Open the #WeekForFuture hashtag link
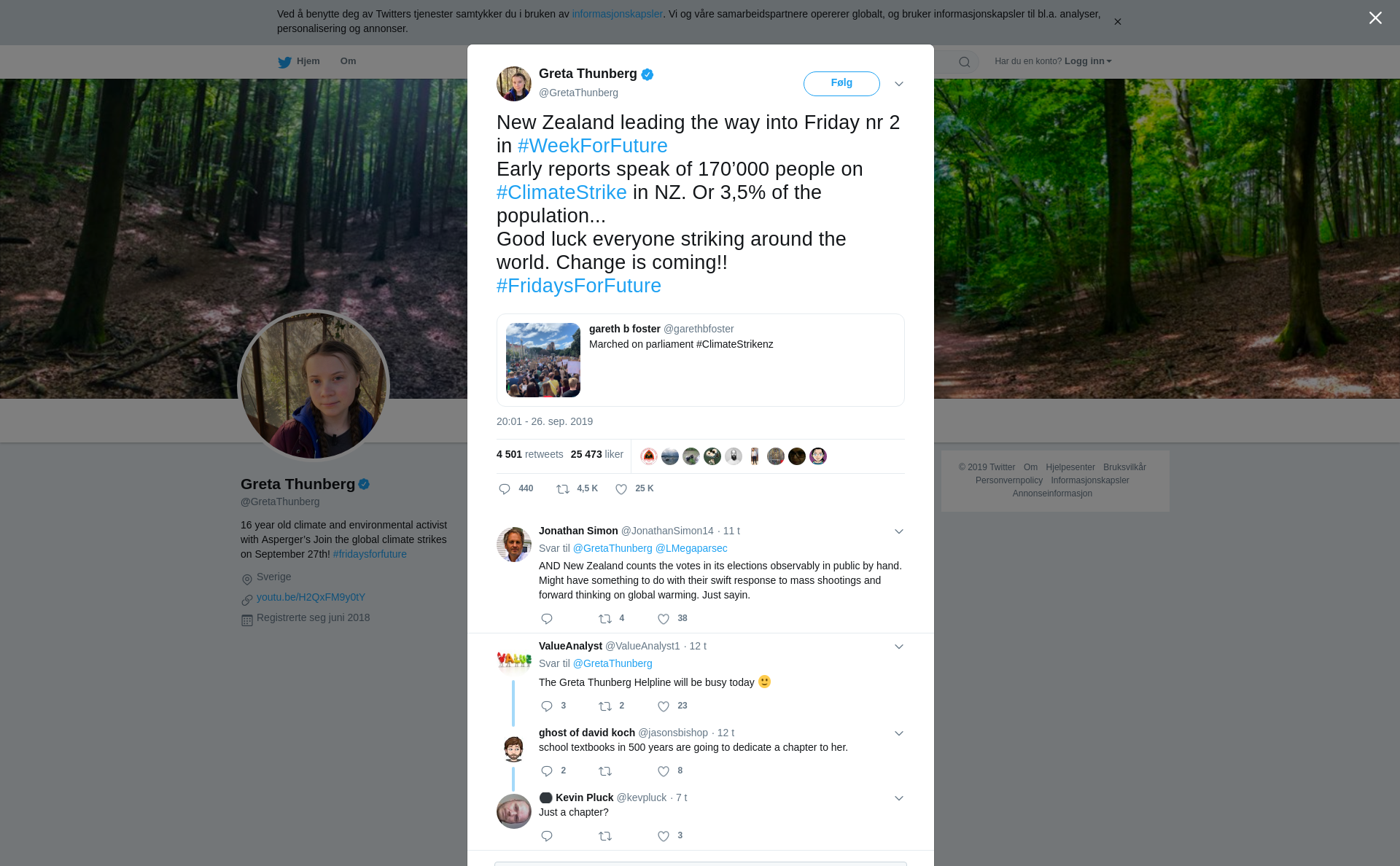The width and height of the screenshot is (1400, 866). coord(592,146)
